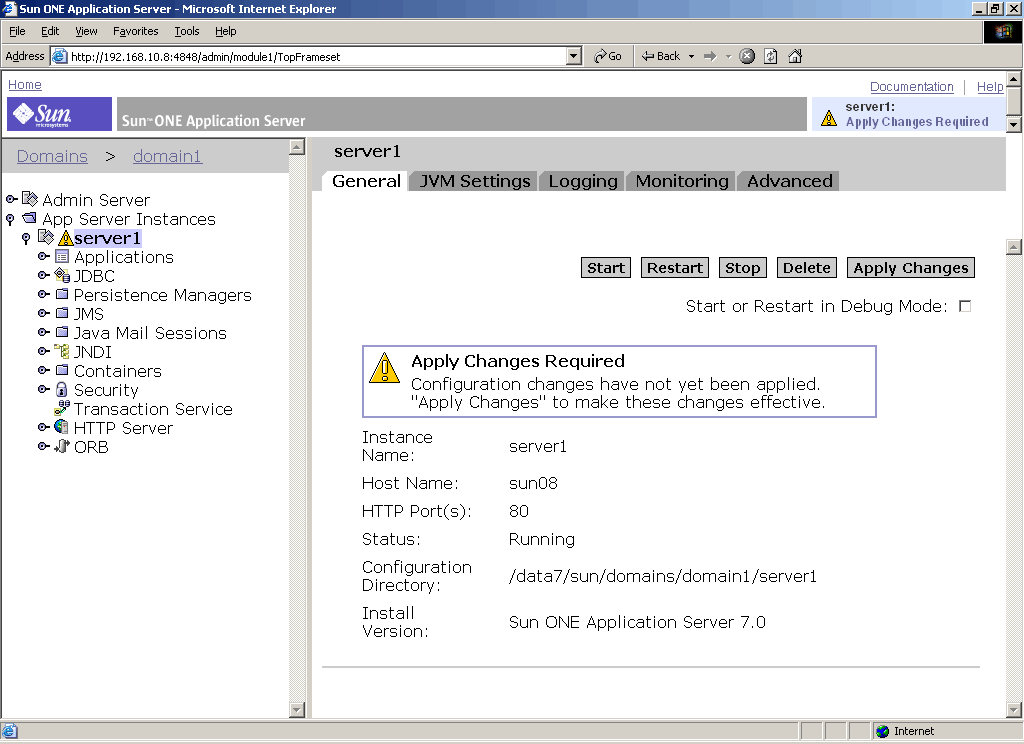
Task: Click the tree panel scroll up arrow
Action: 296,146
